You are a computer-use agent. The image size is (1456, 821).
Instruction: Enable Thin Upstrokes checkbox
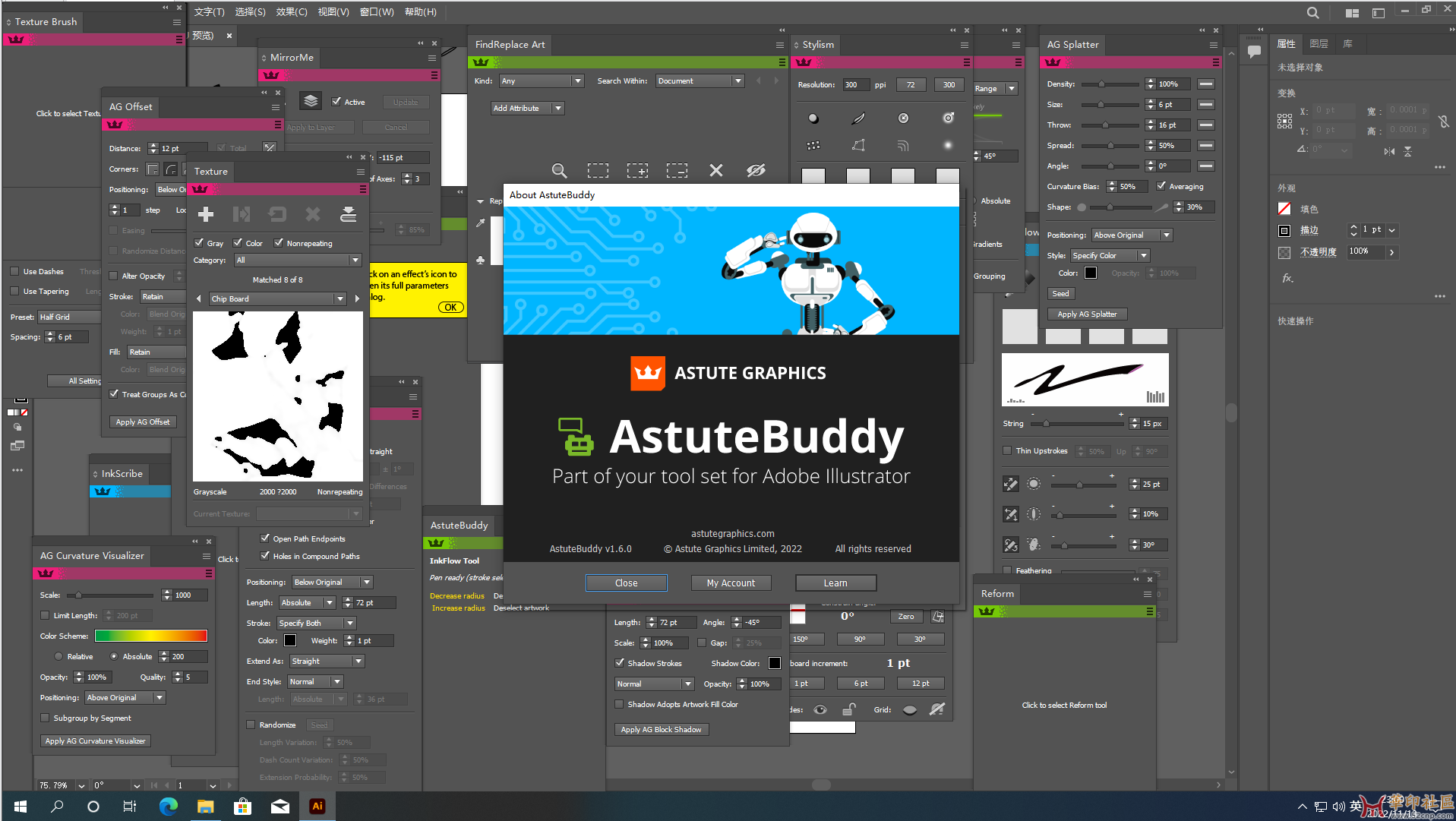click(1007, 450)
